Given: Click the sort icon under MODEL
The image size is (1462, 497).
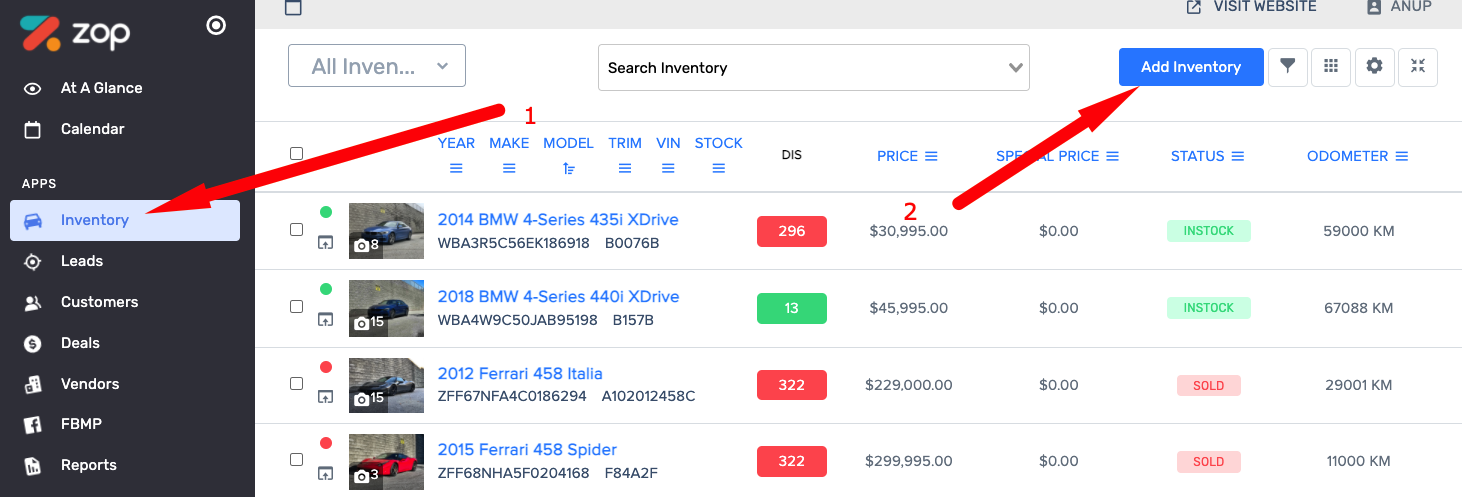Looking at the screenshot, I should click(x=569, y=169).
